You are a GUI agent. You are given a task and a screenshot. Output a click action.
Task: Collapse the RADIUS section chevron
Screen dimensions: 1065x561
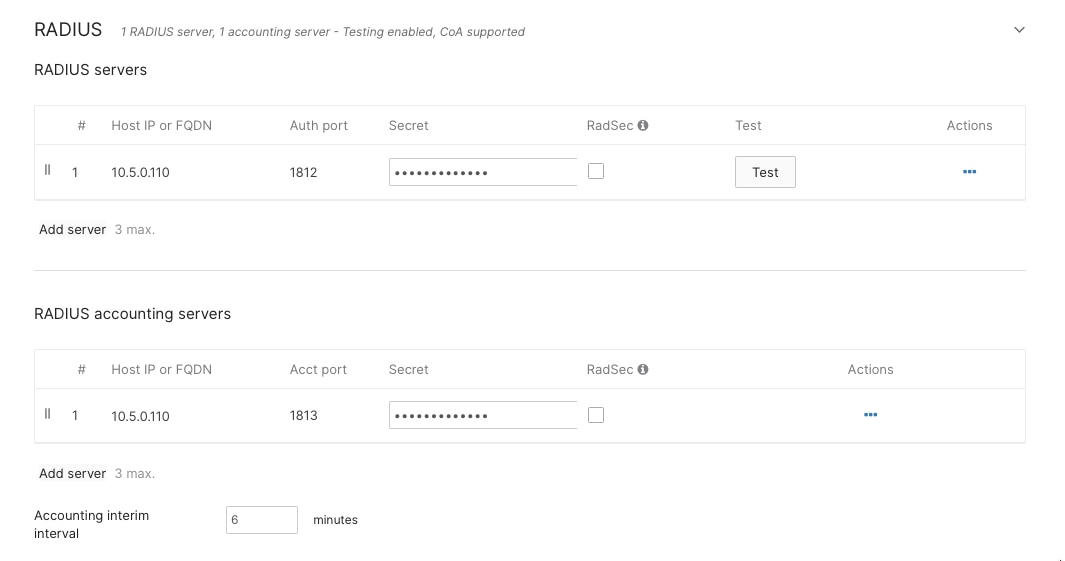point(1019,30)
